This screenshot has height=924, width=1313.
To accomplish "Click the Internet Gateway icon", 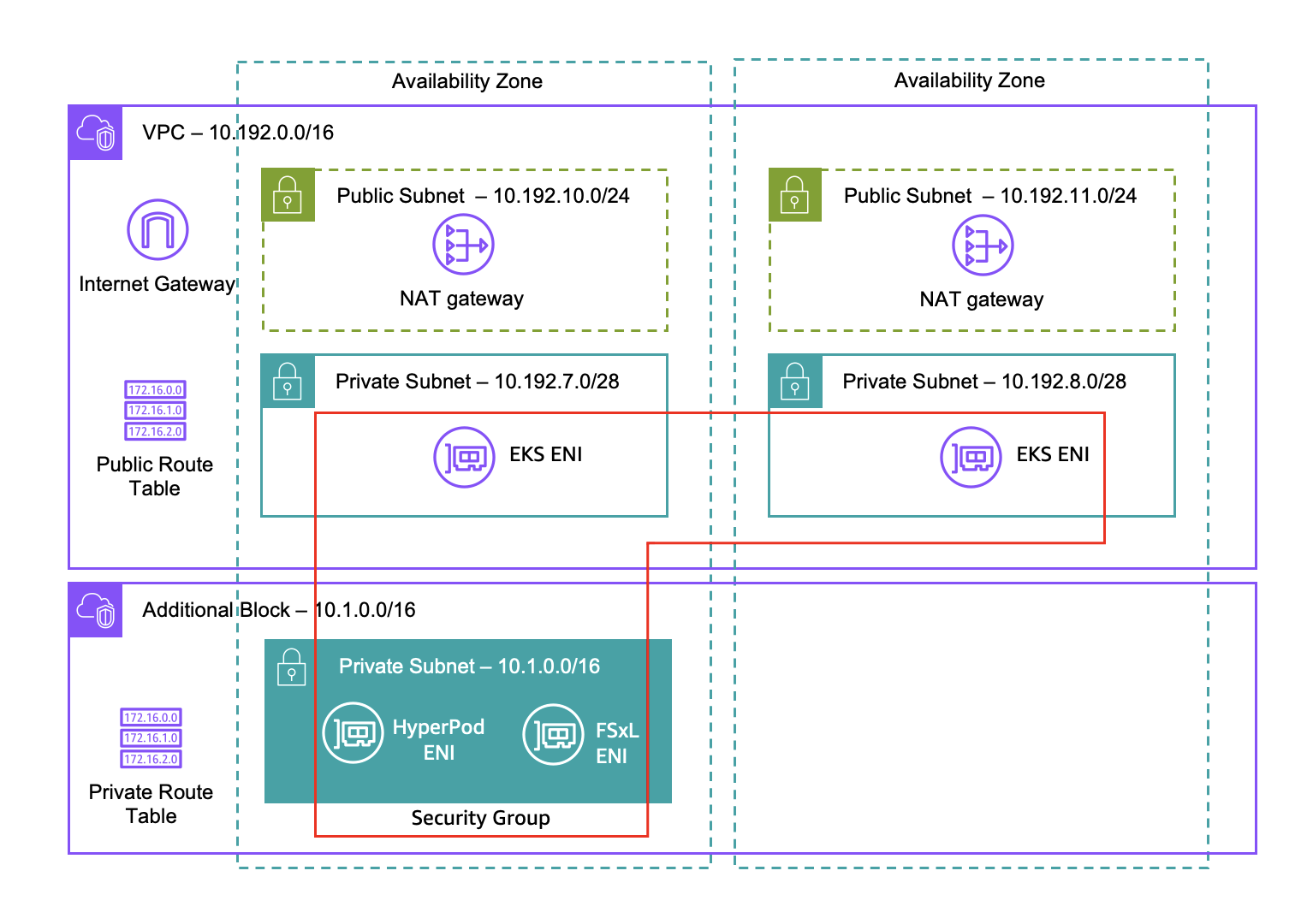I will [x=157, y=230].
